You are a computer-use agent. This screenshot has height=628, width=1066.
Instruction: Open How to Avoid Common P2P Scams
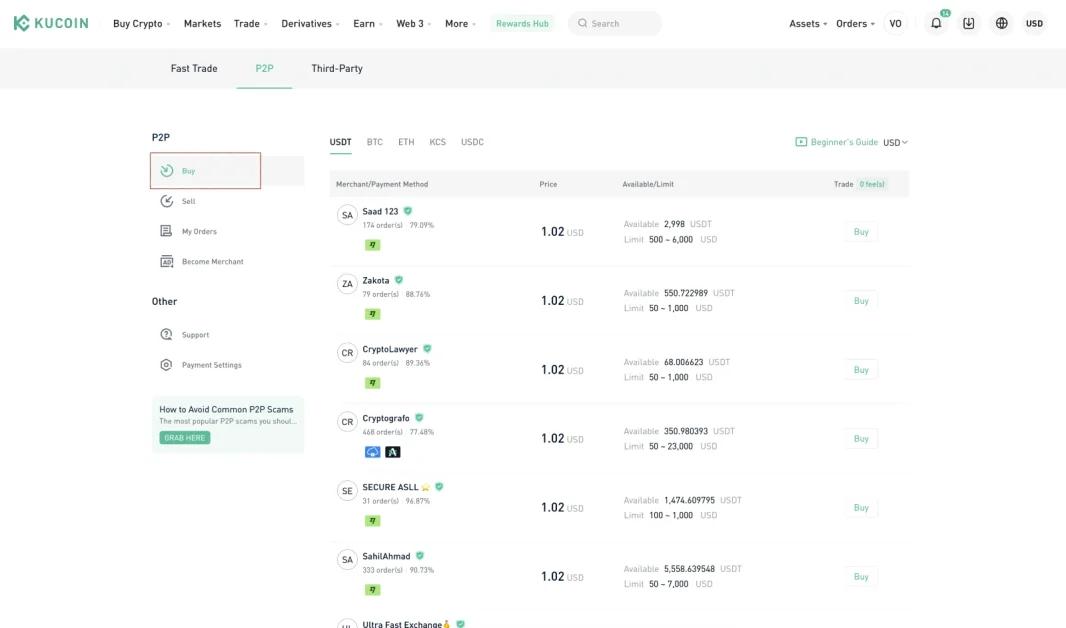point(226,409)
